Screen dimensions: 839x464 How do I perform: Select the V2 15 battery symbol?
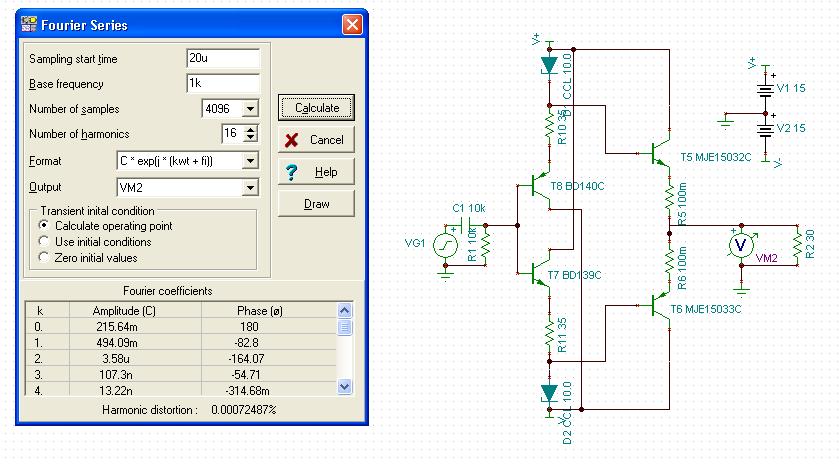(766, 130)
